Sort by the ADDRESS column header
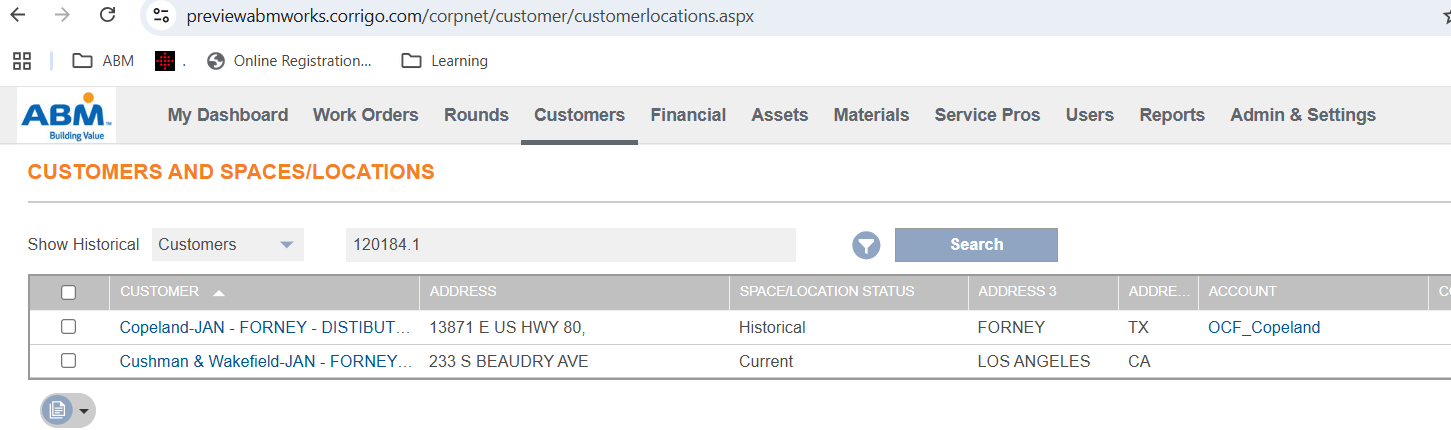This screenshot has height=430, width=1451. (x=463, y=292)
